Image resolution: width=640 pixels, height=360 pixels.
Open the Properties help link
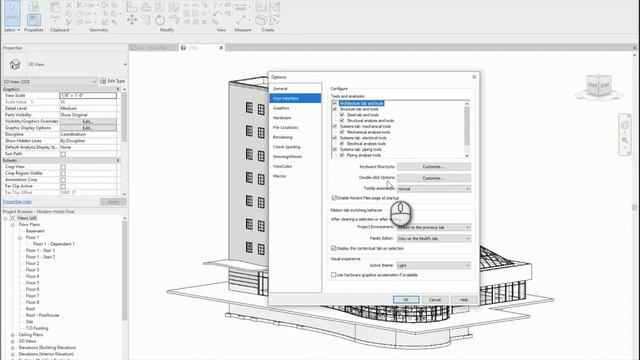point(17,202)
